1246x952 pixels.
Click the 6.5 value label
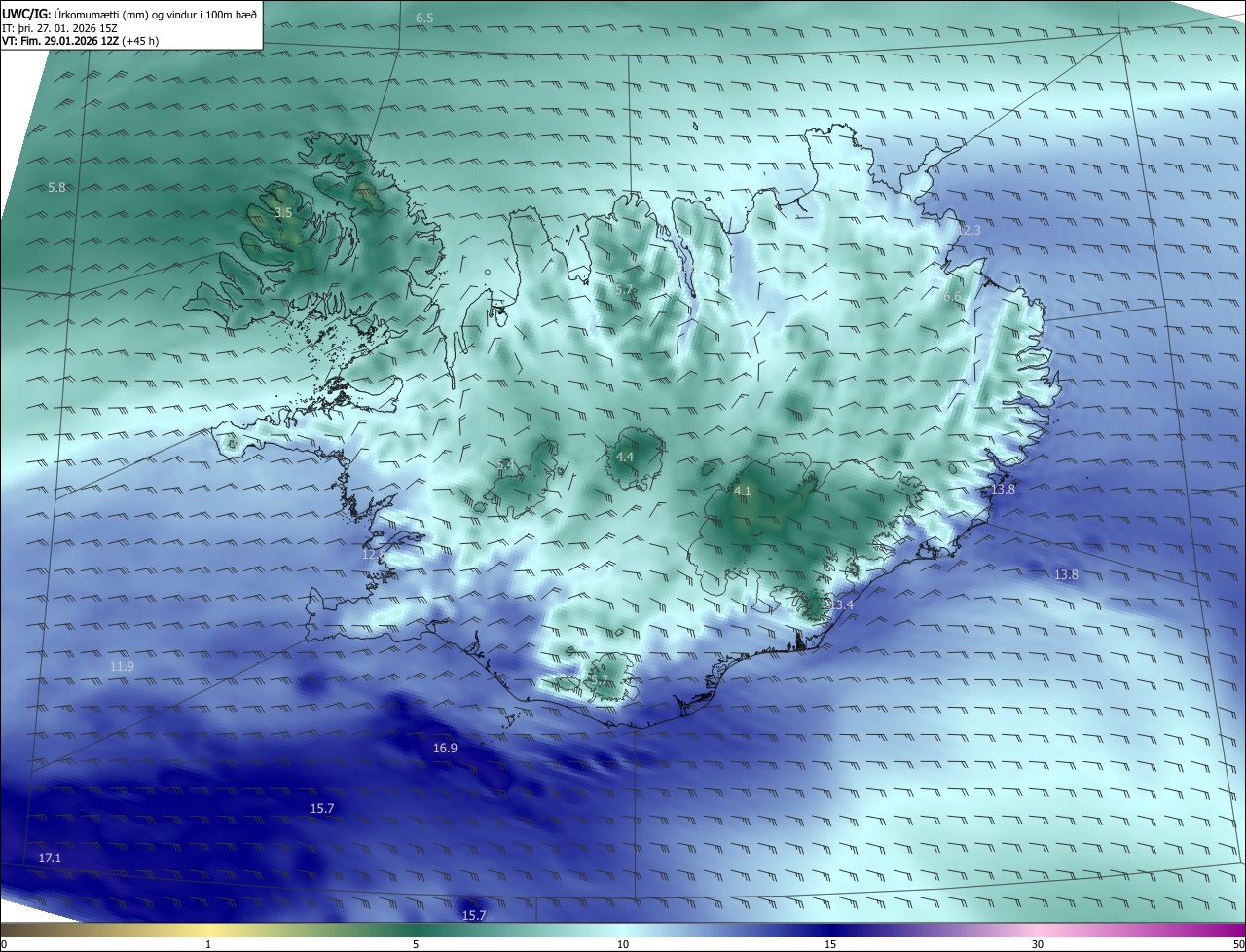click(x=424, y=18)
